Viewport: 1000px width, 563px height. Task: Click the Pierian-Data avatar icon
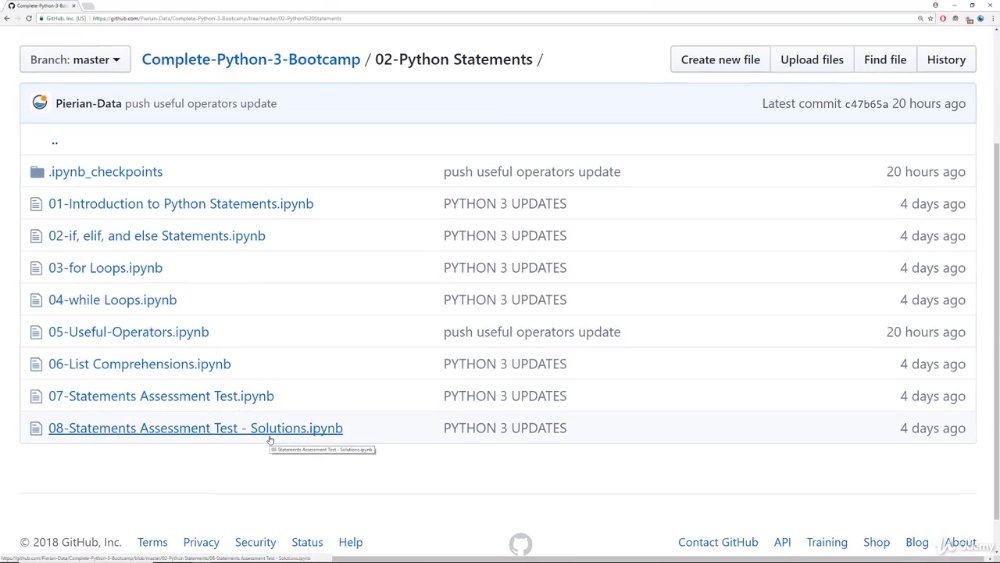tap(40, 103)
